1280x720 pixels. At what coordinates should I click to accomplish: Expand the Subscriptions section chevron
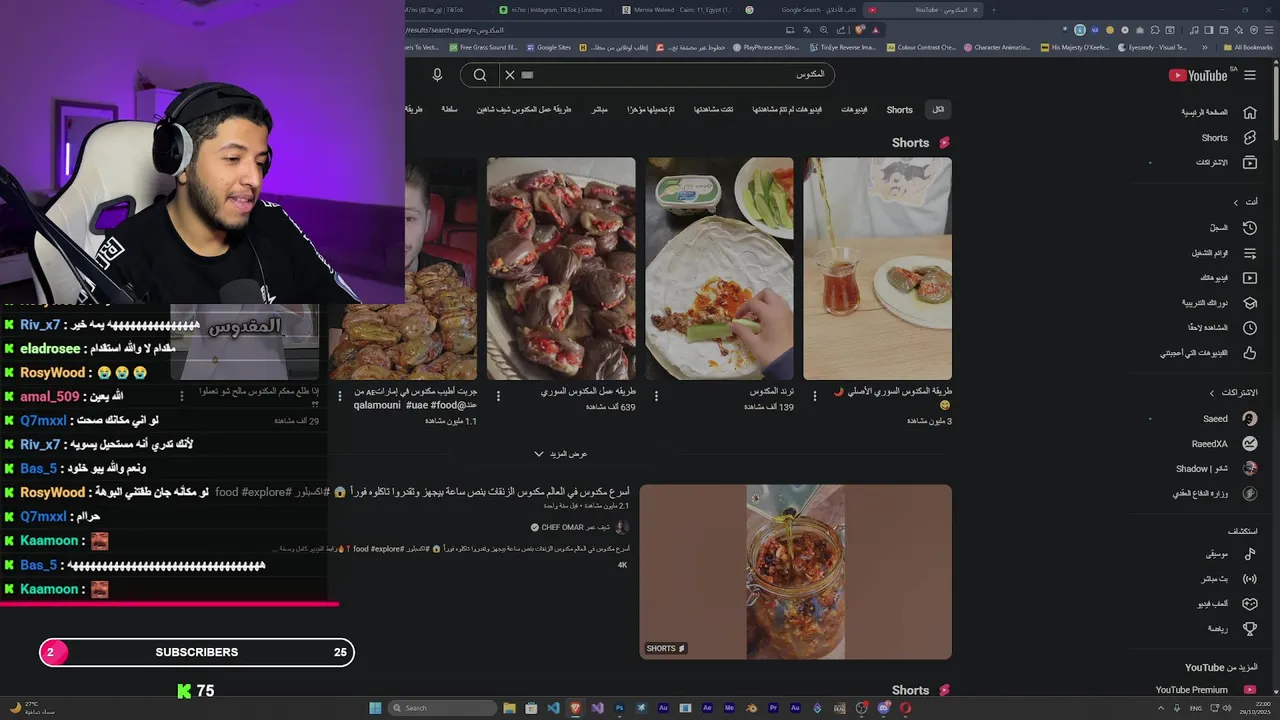tap(1212, 393)
